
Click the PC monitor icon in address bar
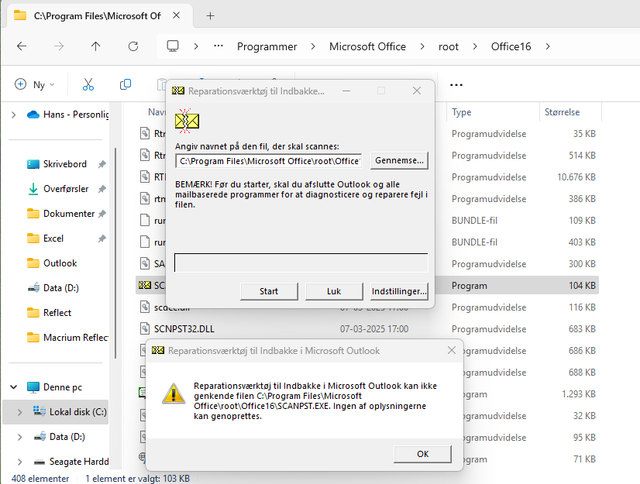click(173, 46)
